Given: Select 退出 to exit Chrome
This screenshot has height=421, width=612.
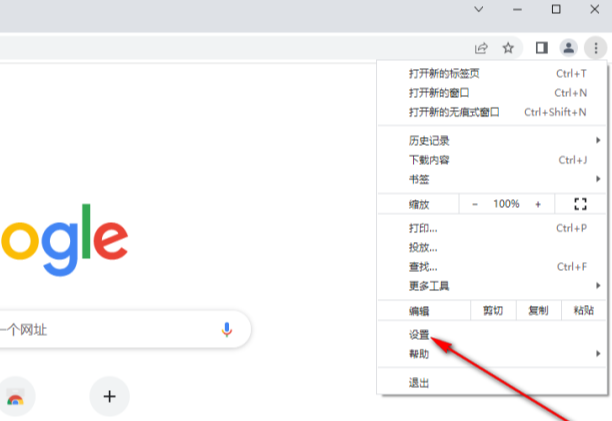Looking at the screenshot, I should [x=492, y=383].
